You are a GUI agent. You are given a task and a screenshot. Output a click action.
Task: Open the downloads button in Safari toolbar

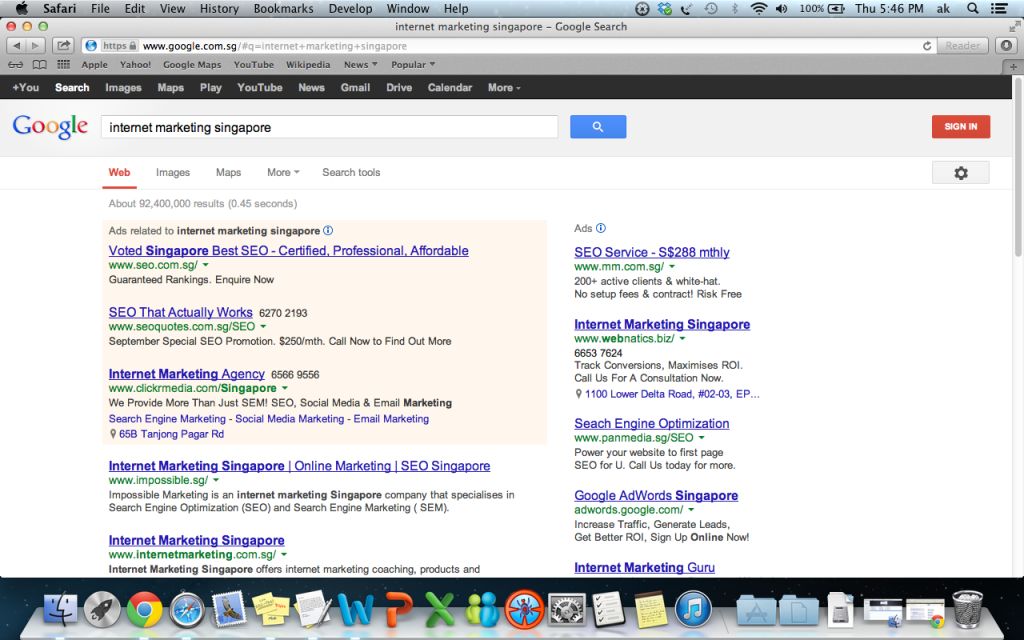pos(1006,46)
